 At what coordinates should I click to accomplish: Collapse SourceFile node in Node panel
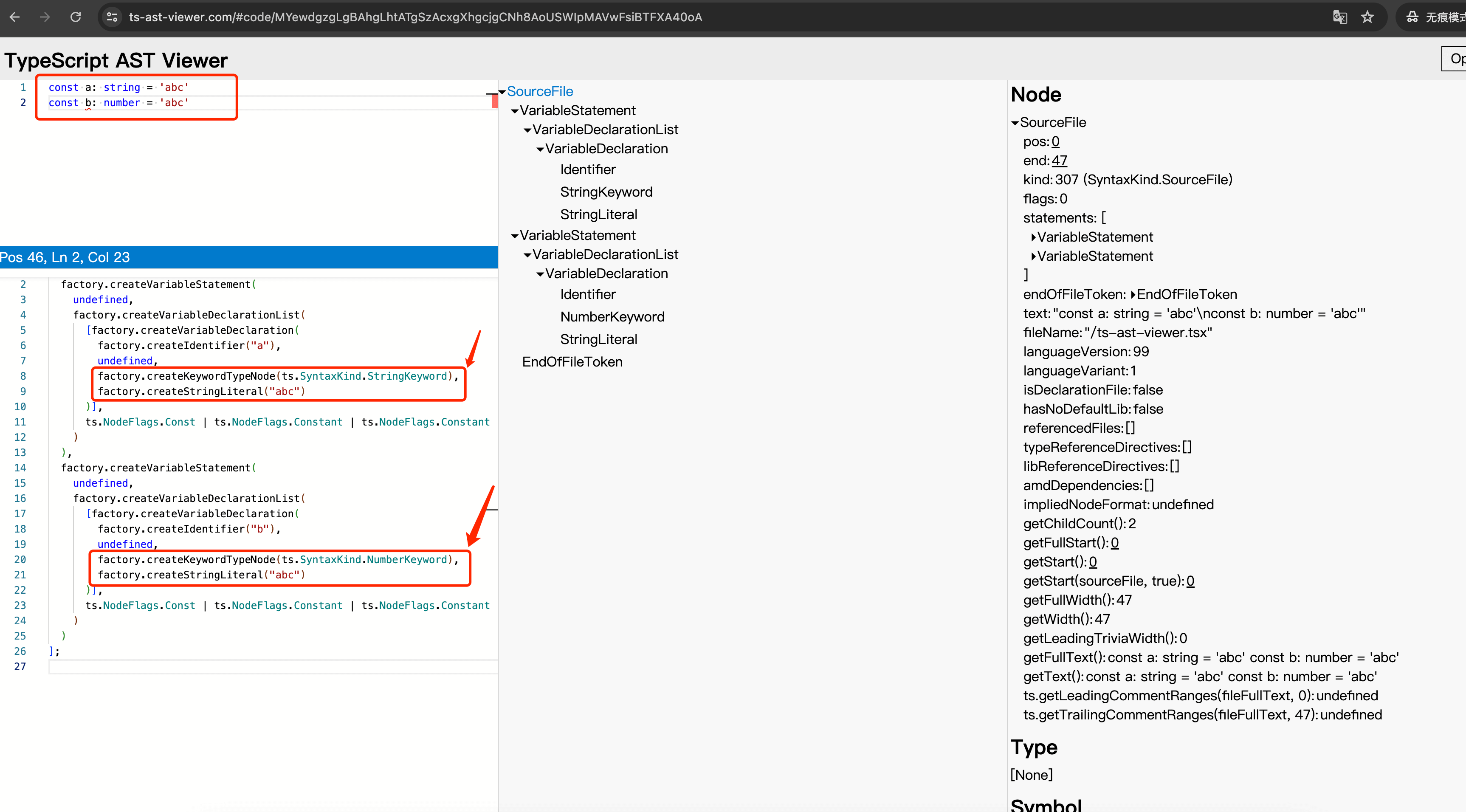1015,123
